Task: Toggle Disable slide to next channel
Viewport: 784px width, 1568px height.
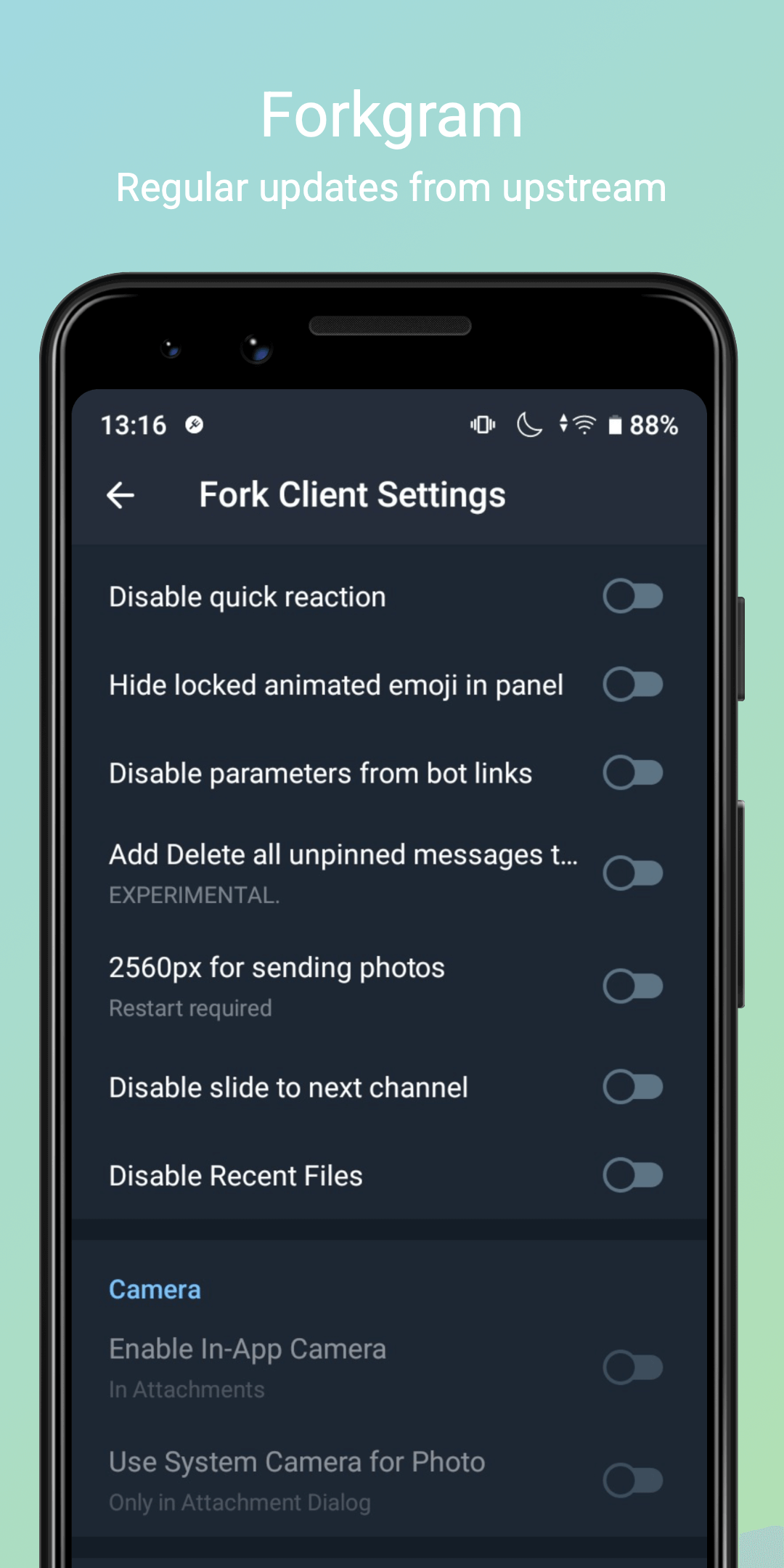Action: [x=633, y=1087]
